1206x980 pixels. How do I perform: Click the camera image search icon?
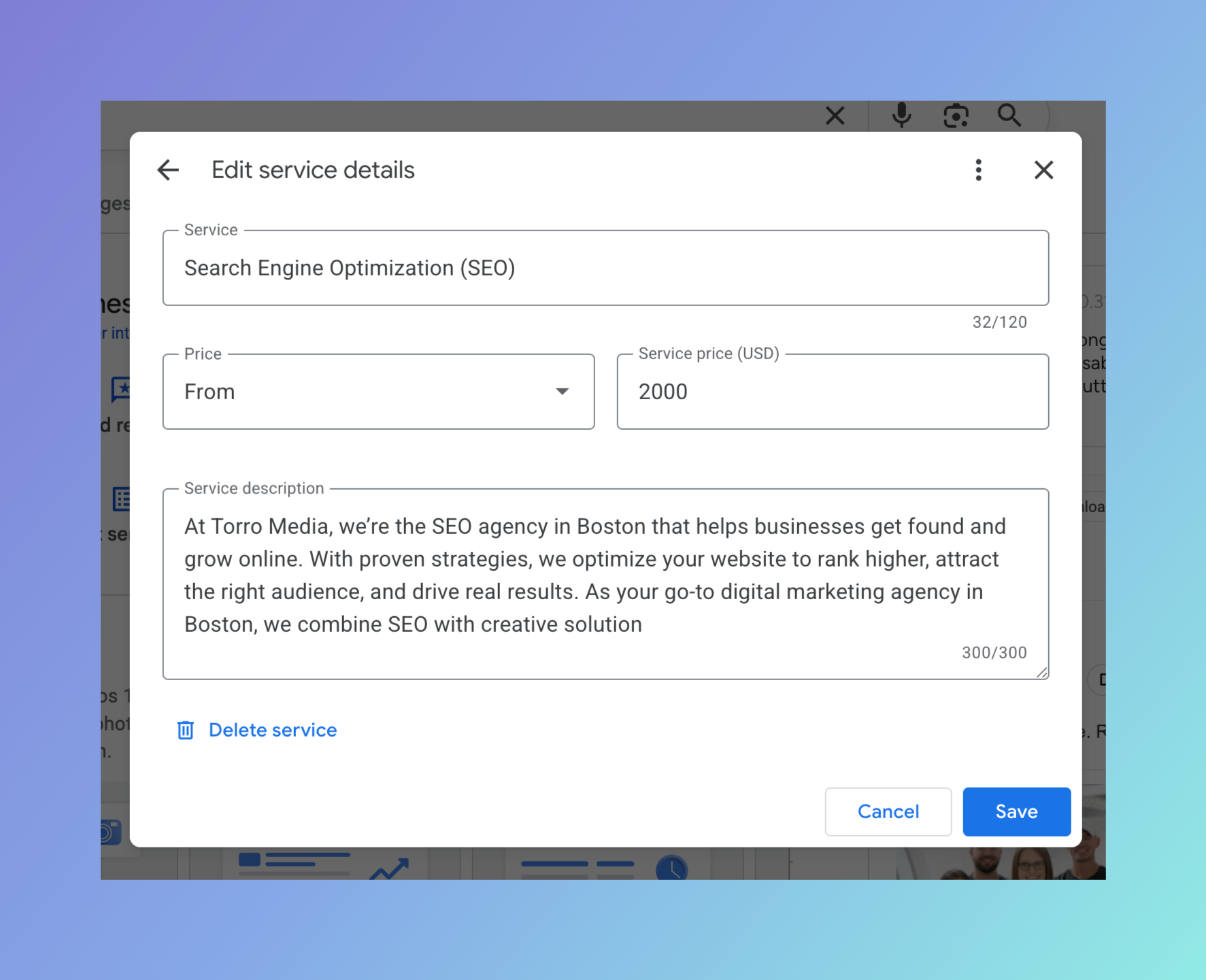click(x=956, y=116)
